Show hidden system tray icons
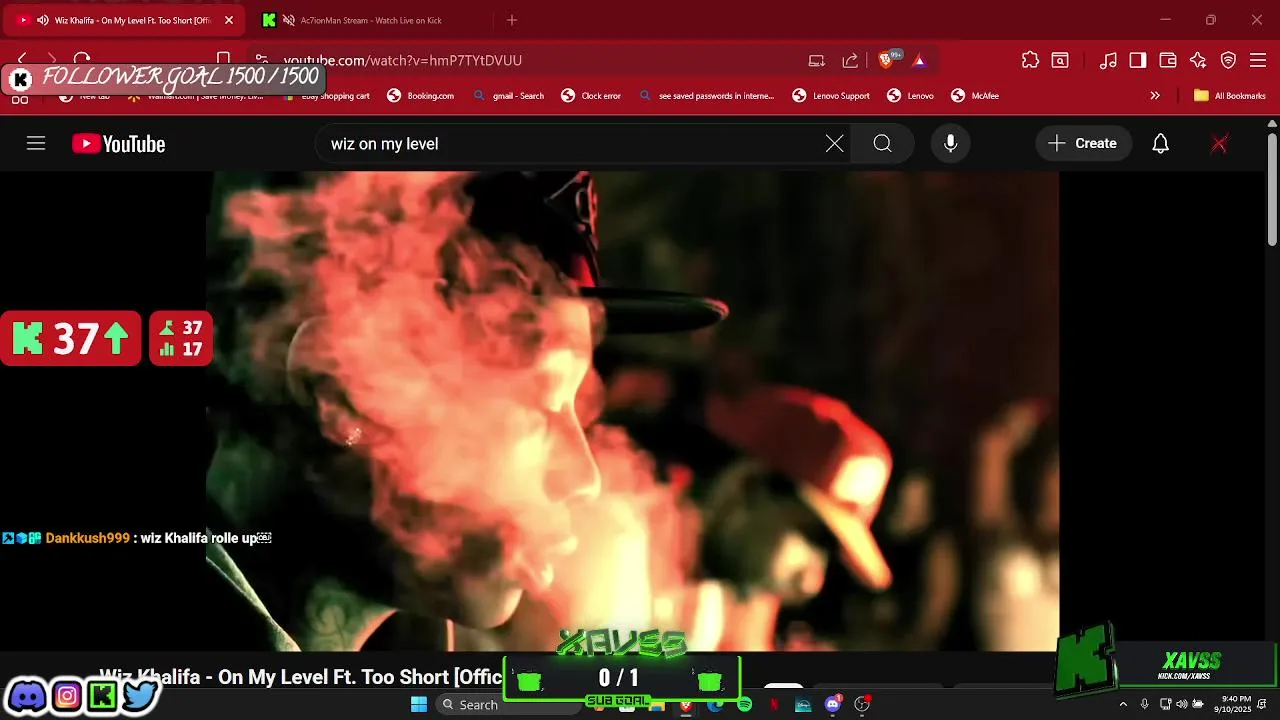This screenshot has width=1280, height=720. (1122, 705)
